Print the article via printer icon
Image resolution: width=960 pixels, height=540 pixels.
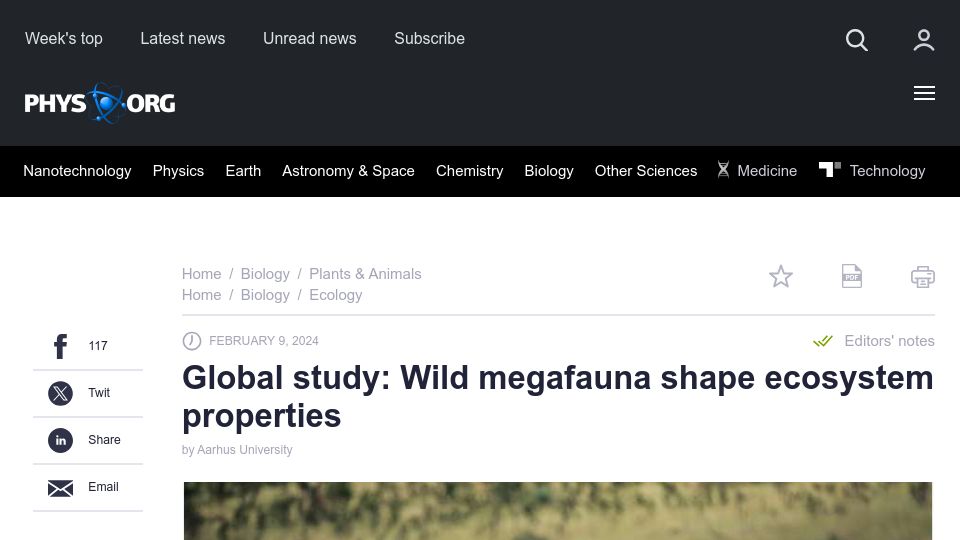(x=923, y=277)
